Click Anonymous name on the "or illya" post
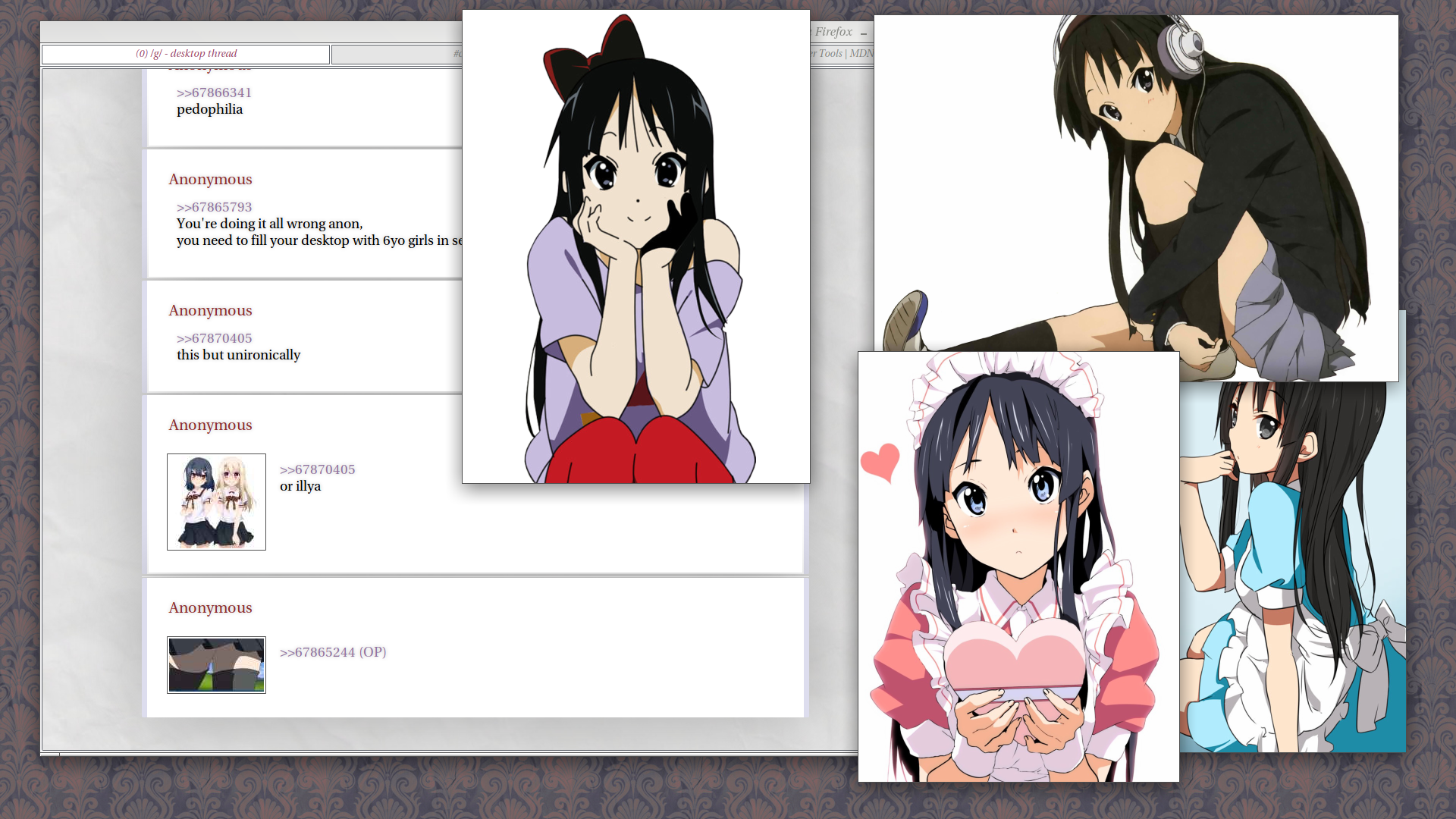 point(210,425)
